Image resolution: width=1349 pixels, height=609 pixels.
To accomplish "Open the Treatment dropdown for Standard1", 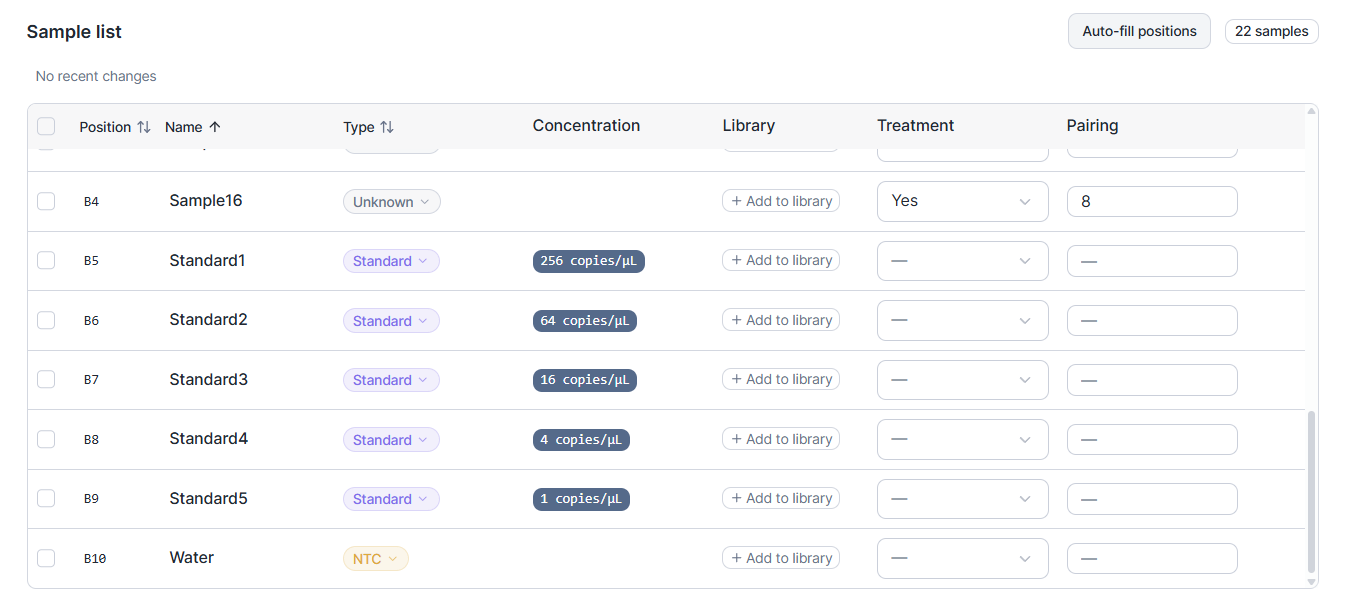I will click(963, 261).
